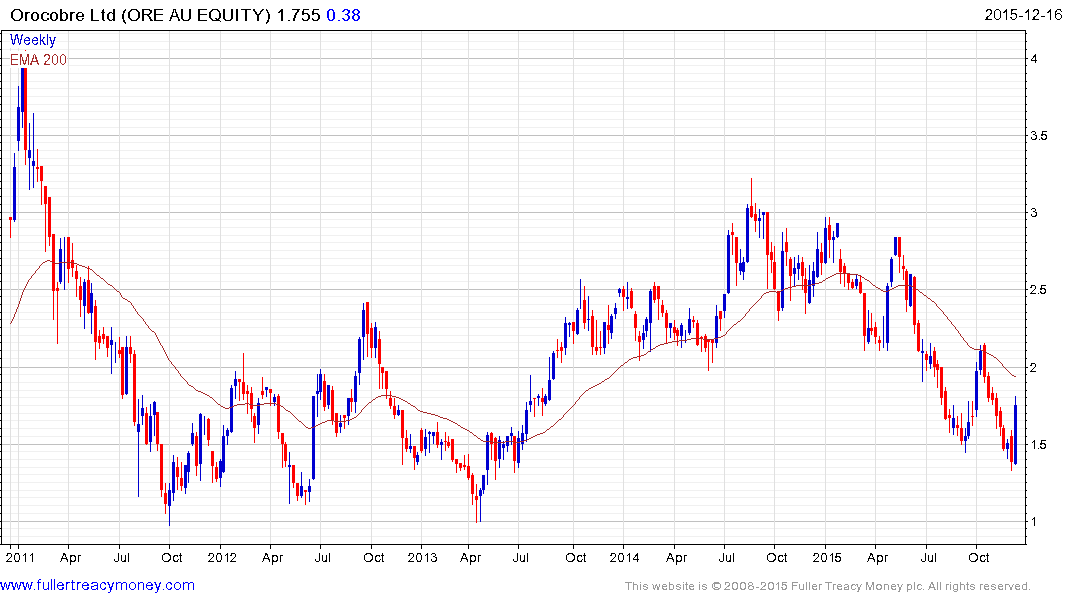Click the Oct label before 2014
Image resolution: width=1075 pixels, height=600 pixels.
pyautogui.click(x=575, y=557)
